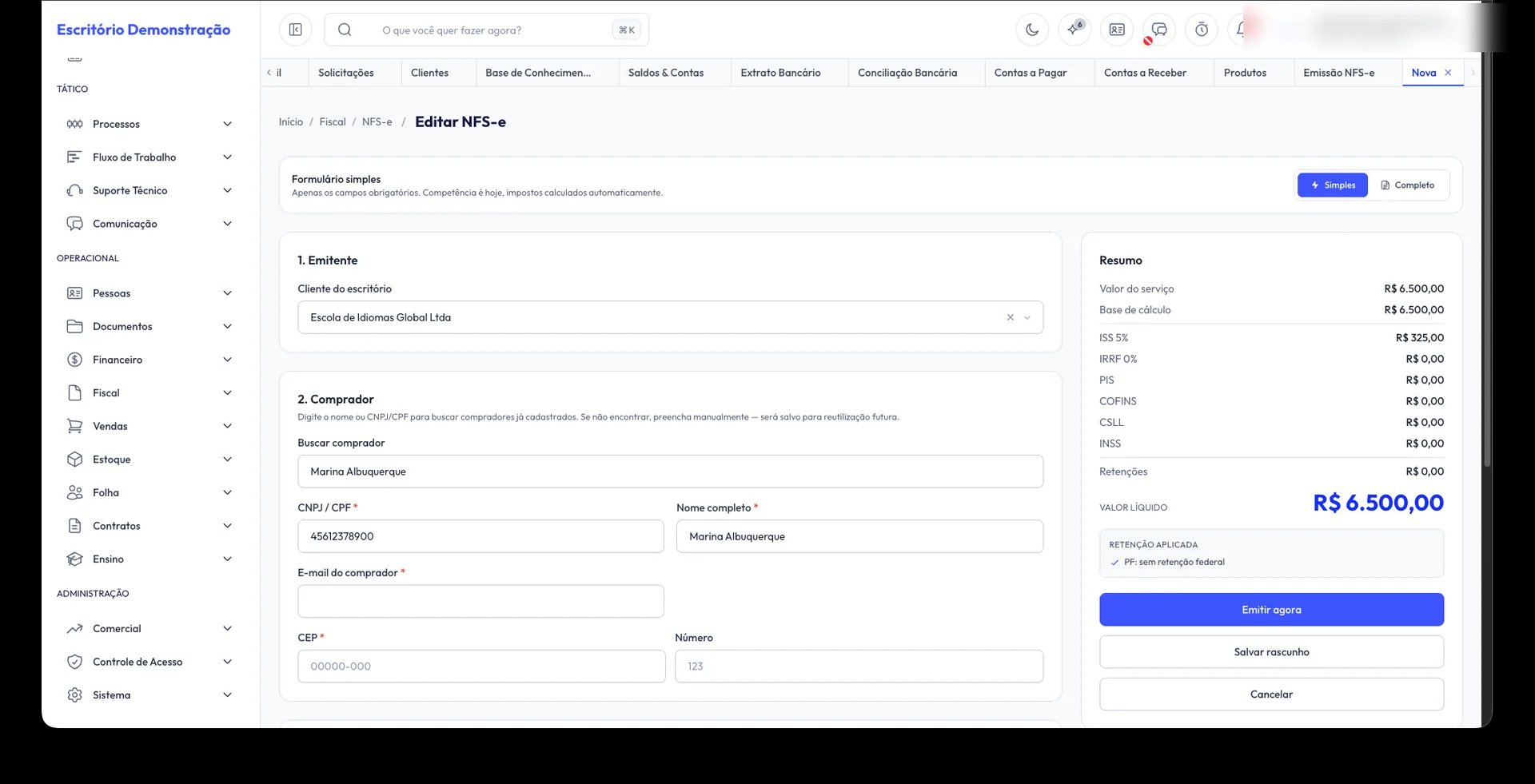
Task: Click the Emitir agora button
Action: (1271, 610)
